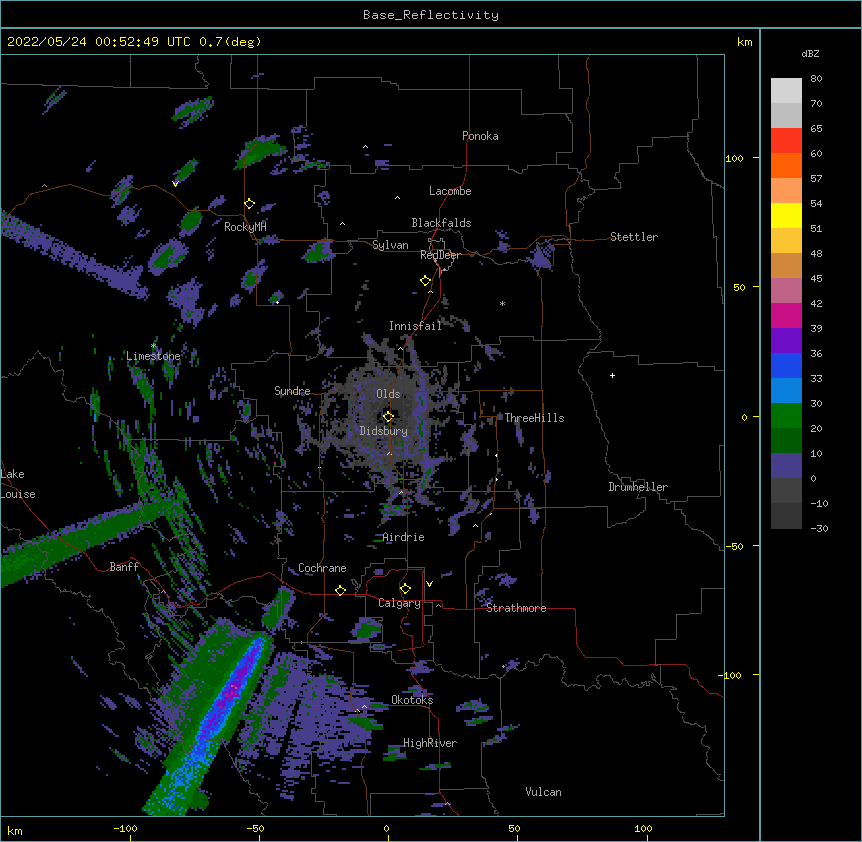This screenshot has height=842, width=862.
Task: Click the Stettler city label
Action: (x=634, y=237)
